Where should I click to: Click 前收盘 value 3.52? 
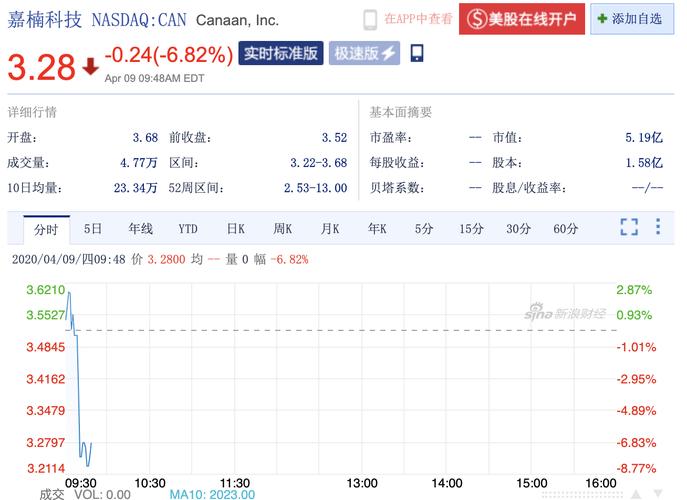[334, 138]
